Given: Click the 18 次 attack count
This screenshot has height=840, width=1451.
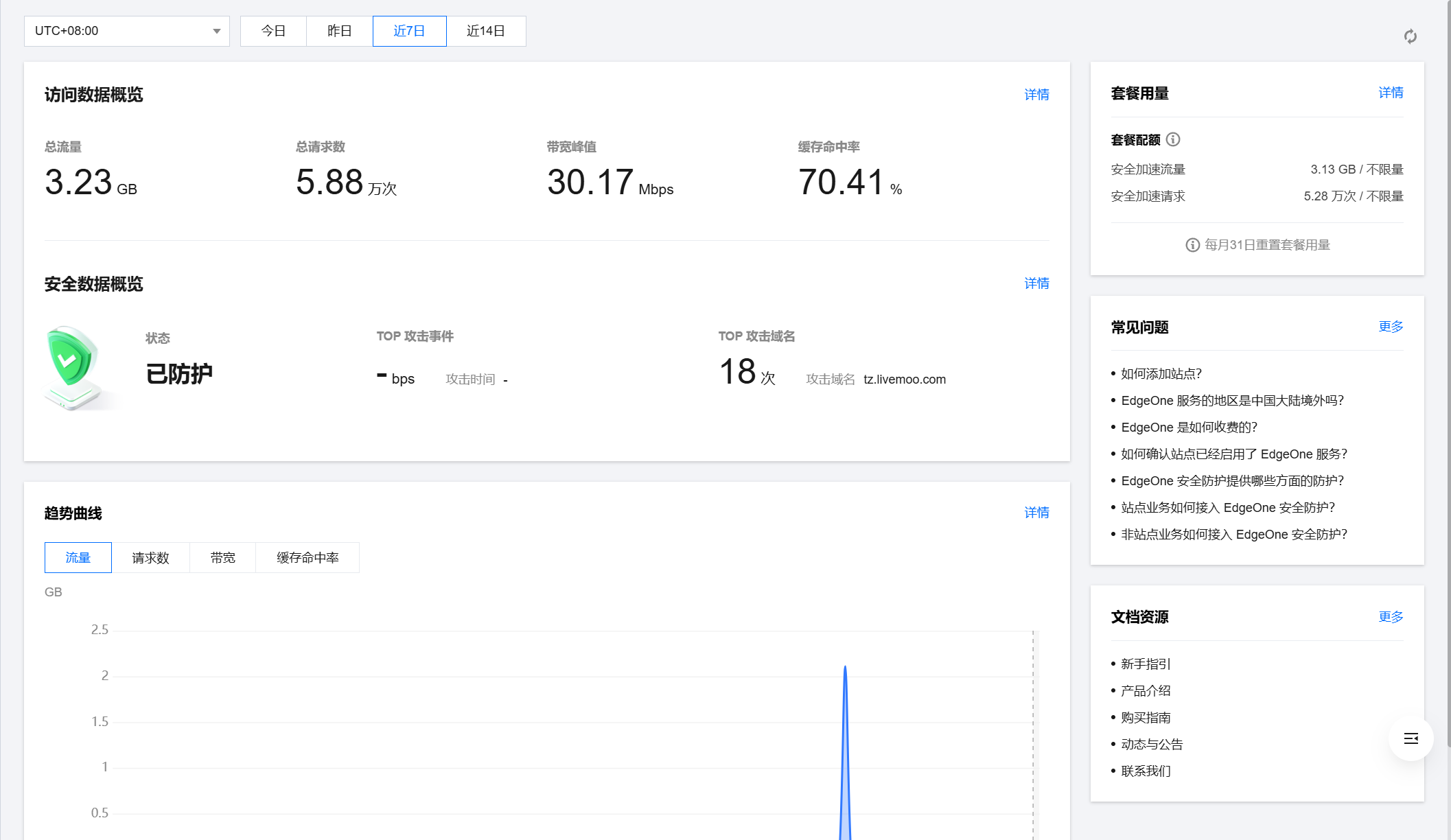Looking at the screenshot, I should tap(747, 372).
